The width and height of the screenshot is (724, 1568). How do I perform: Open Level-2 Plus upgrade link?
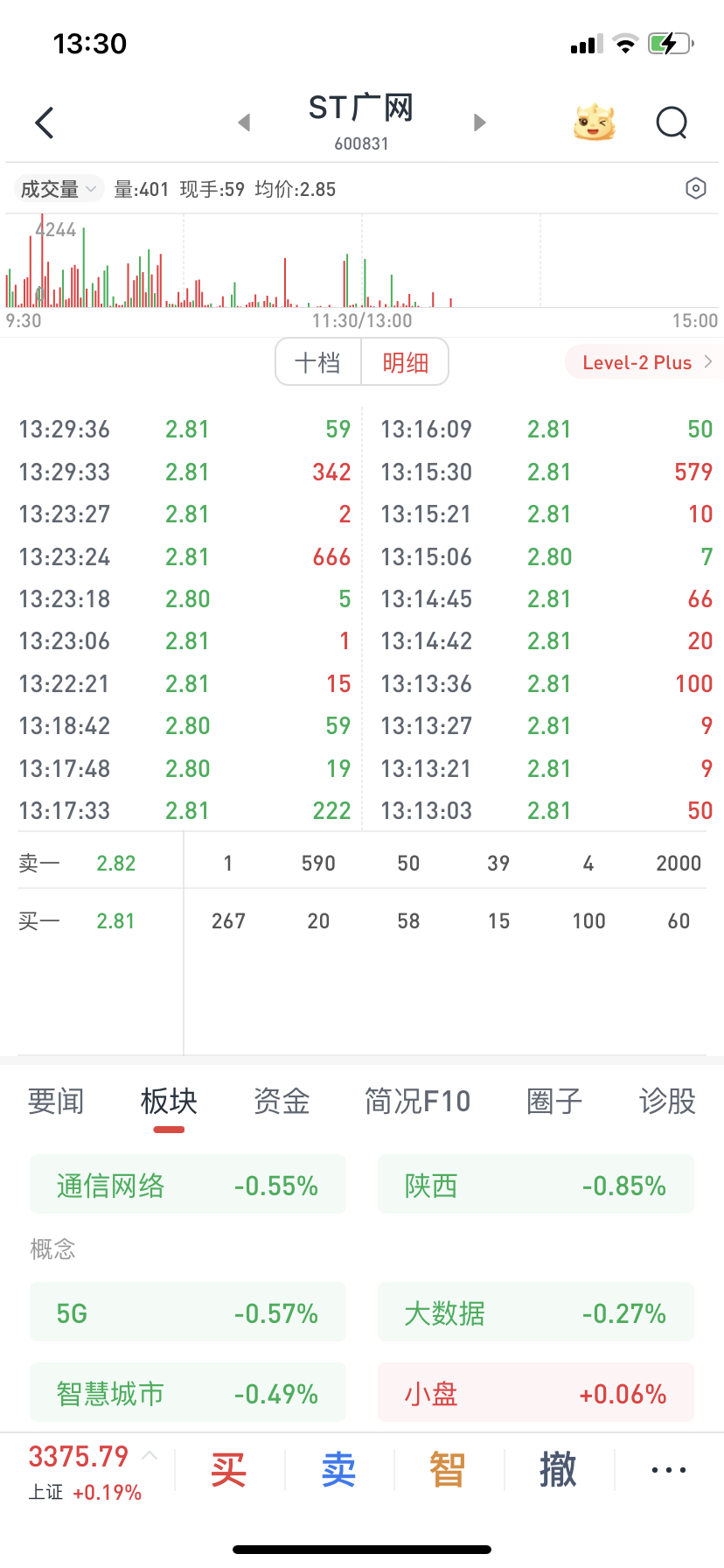644,362
